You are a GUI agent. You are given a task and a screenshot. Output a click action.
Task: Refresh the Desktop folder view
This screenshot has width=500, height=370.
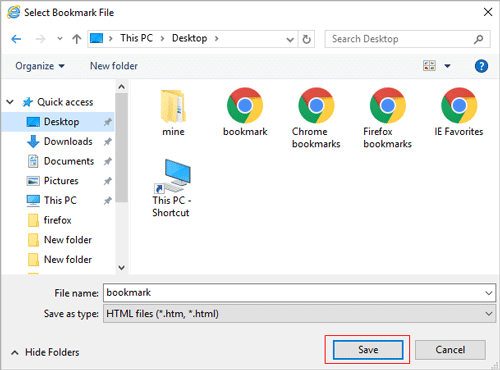coord(306,39)
